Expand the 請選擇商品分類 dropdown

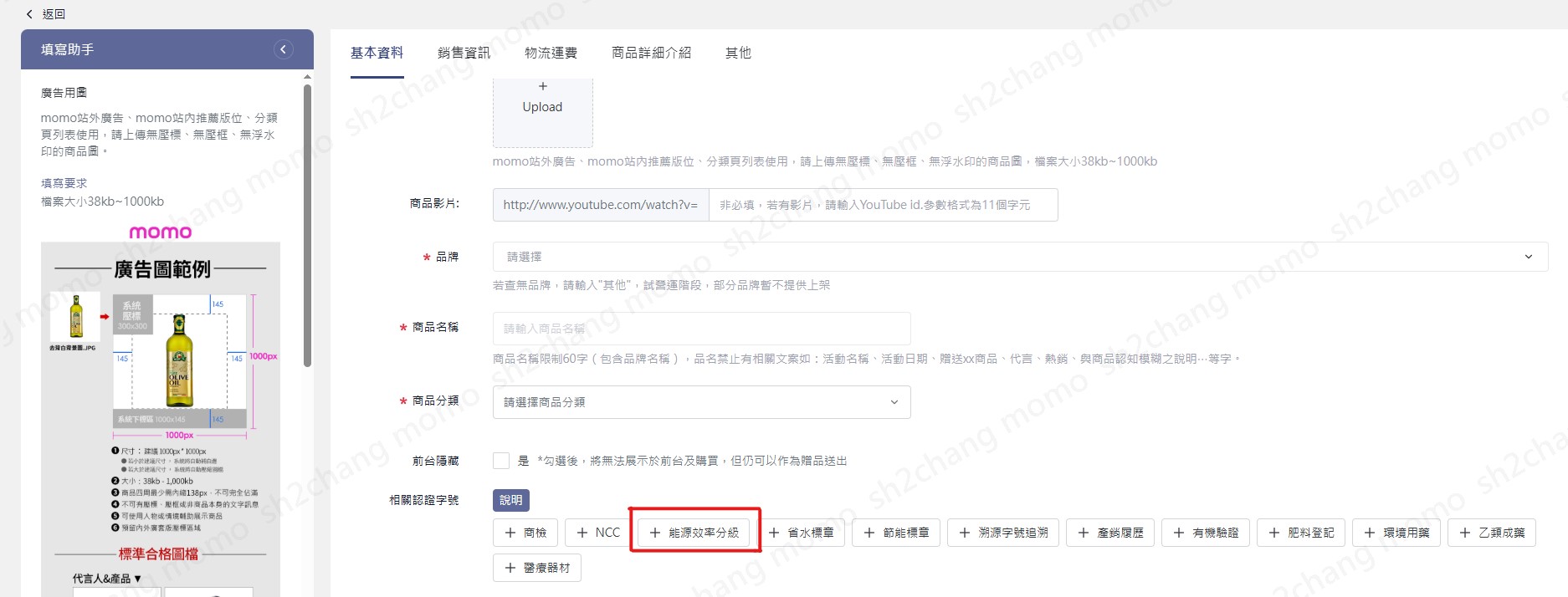[701, 402]
